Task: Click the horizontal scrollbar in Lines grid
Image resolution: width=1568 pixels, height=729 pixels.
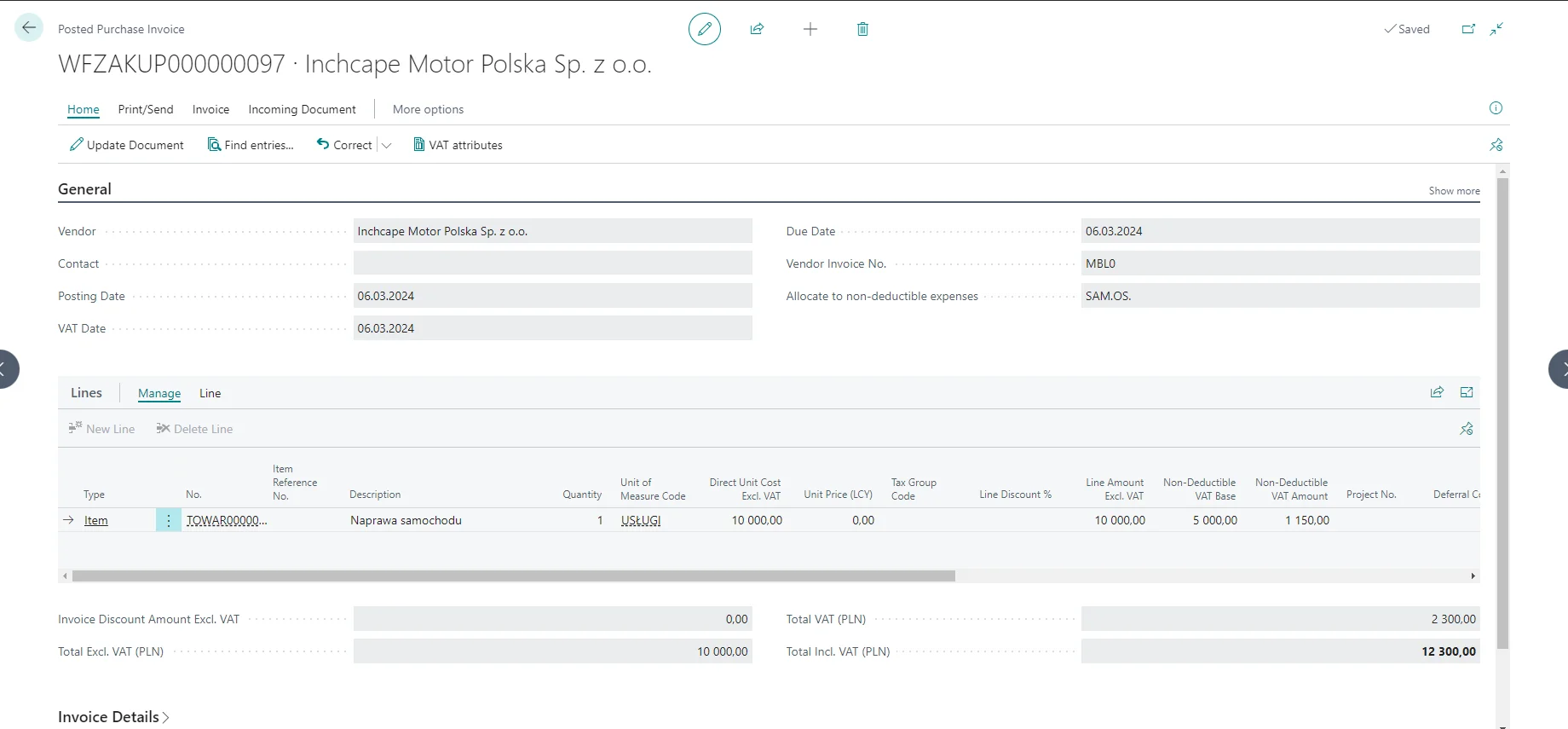Action: pyautogui.click(x=513, y=576)
